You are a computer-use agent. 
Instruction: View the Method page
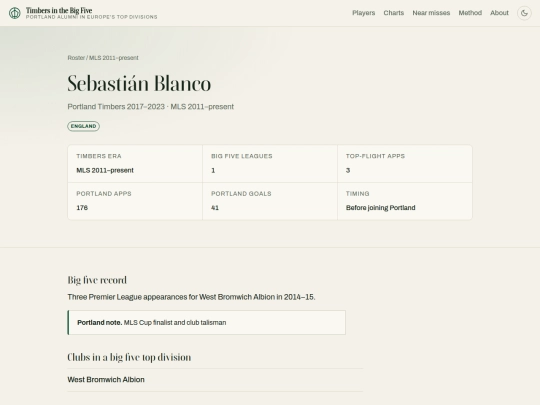pyautogui.click(x=470, y=13)
